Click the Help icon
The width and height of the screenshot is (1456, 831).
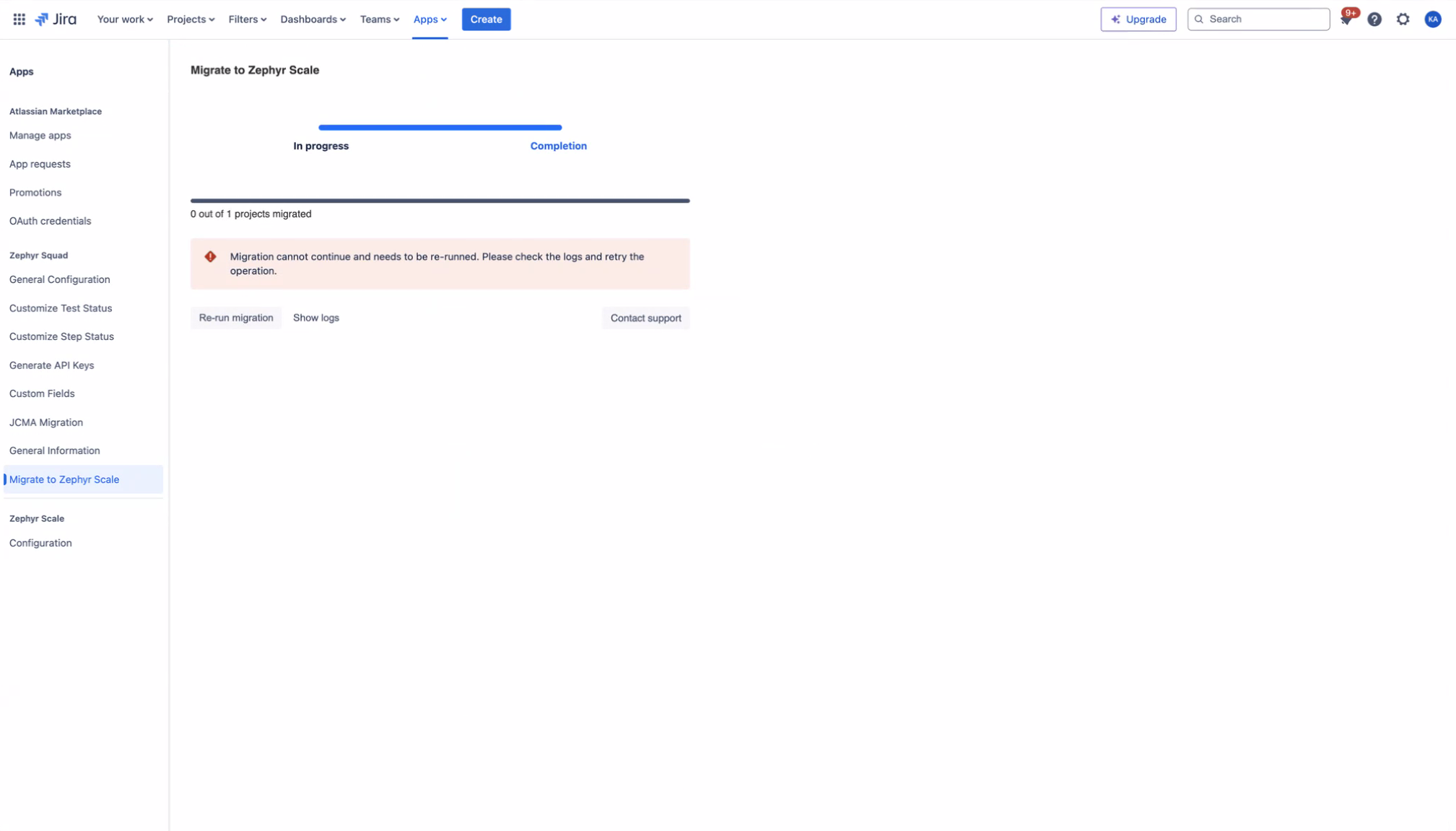1375,19
